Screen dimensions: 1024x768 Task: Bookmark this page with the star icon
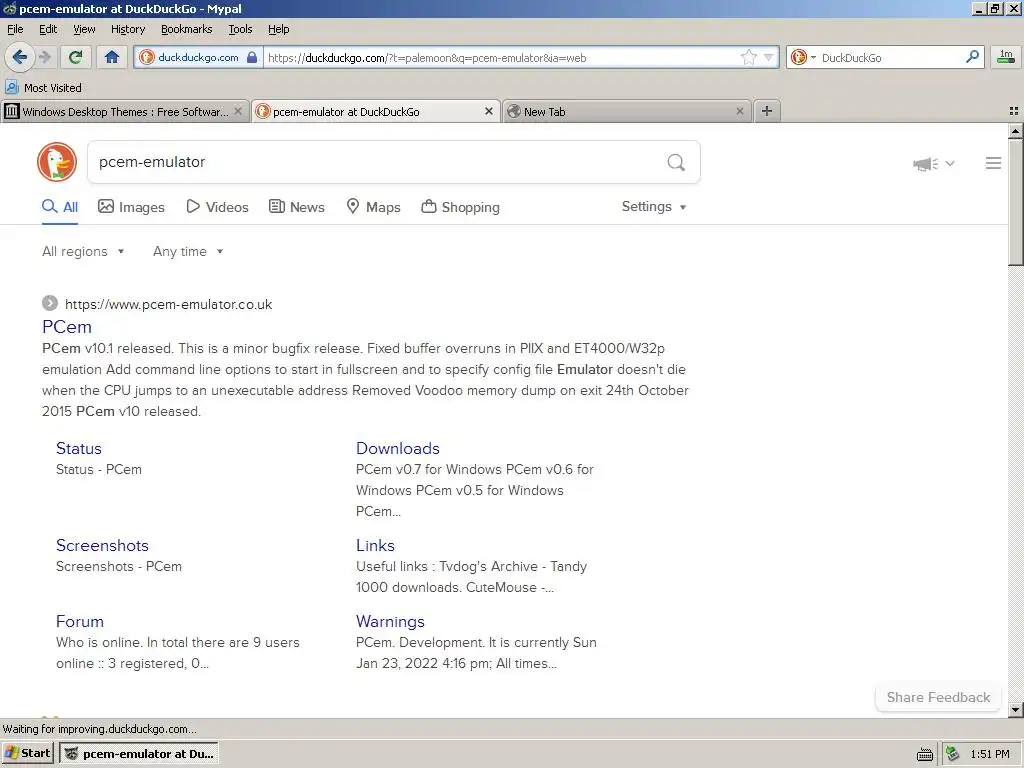[x=748, y=57]
